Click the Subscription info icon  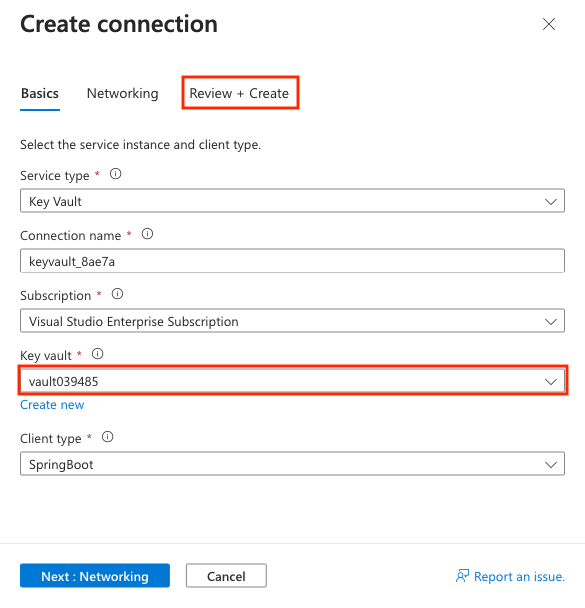(x=117, y=294)
